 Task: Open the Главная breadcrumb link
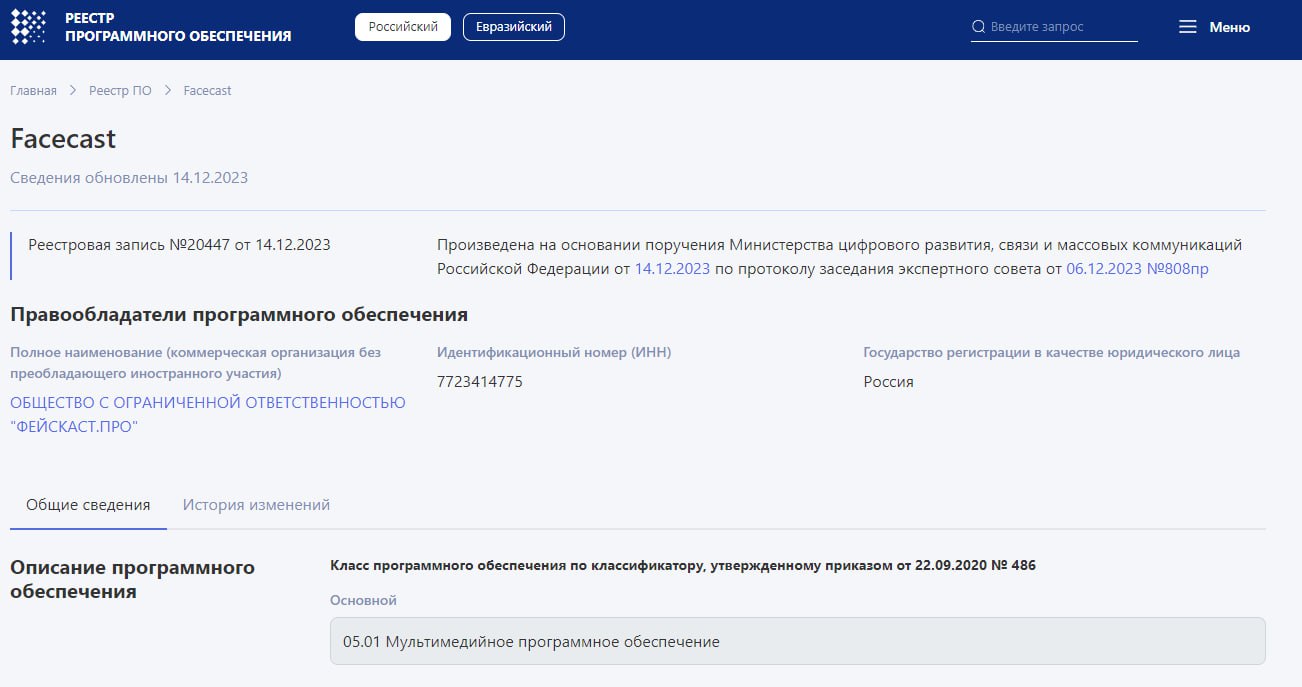33,90
